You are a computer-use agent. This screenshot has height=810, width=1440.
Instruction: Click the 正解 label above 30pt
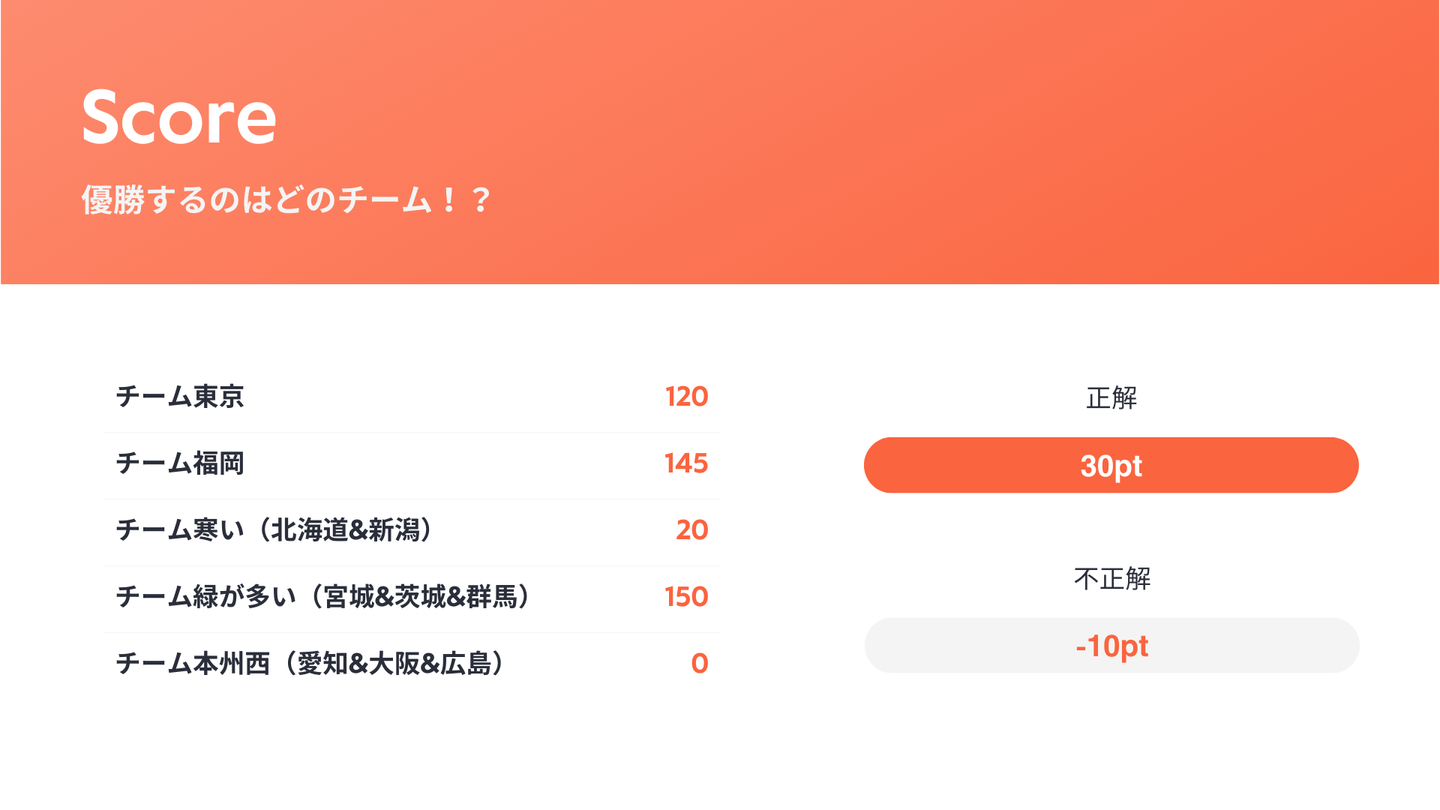(x=1111, y=398)
